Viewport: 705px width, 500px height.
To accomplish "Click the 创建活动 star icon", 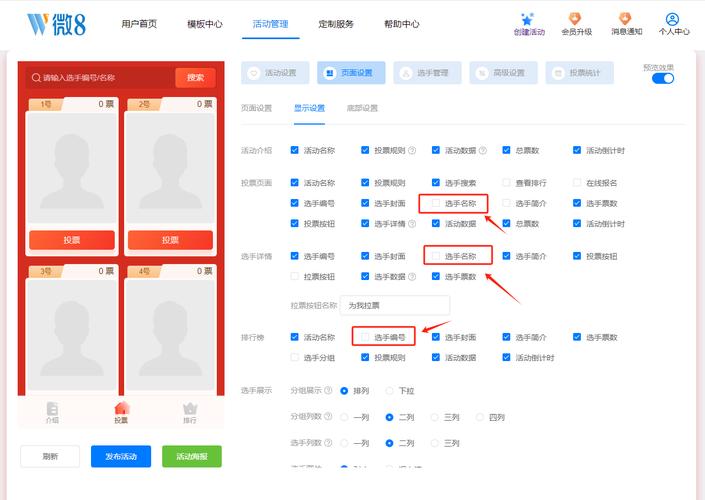I will pos(529,19).
